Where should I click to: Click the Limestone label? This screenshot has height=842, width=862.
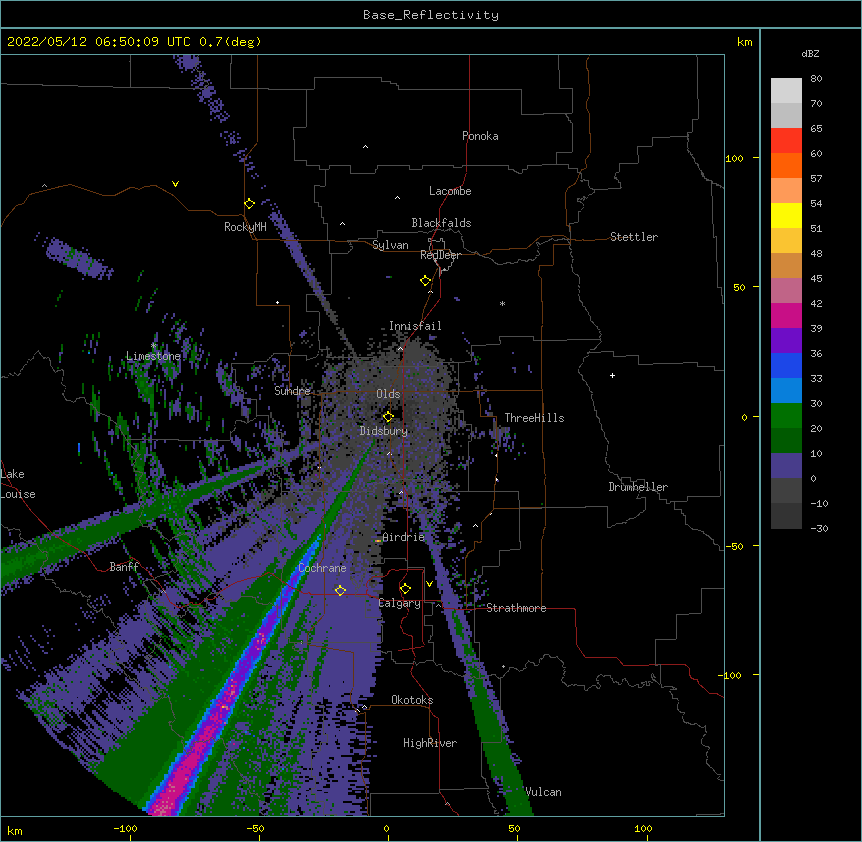(x=153, y=356)
